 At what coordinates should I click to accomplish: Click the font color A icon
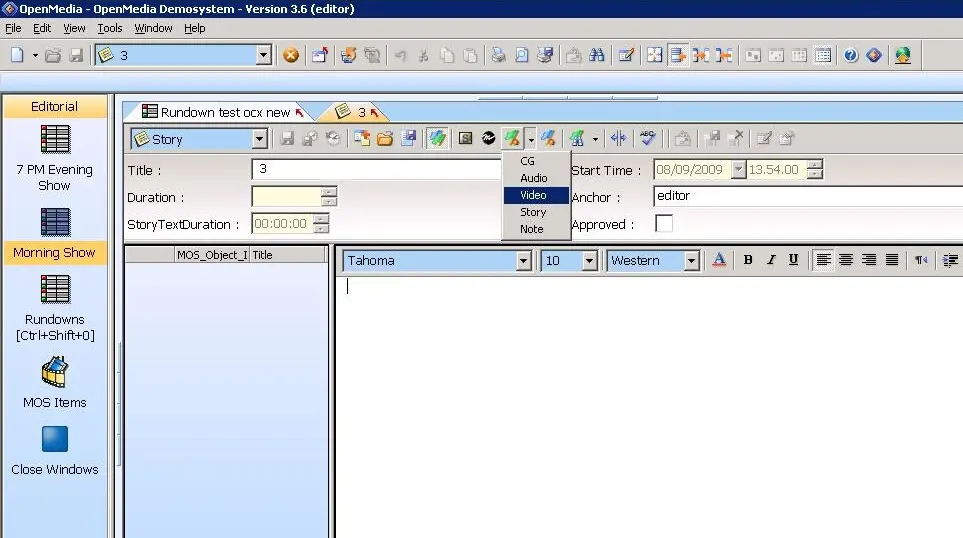[x=719, y=260]
